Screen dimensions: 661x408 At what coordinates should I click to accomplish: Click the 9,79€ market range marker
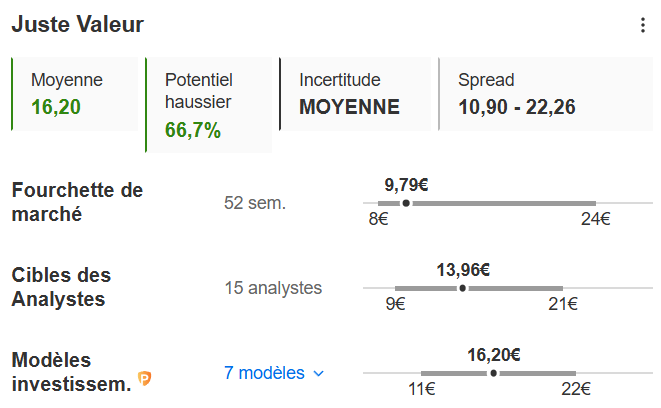coord(406,203)
